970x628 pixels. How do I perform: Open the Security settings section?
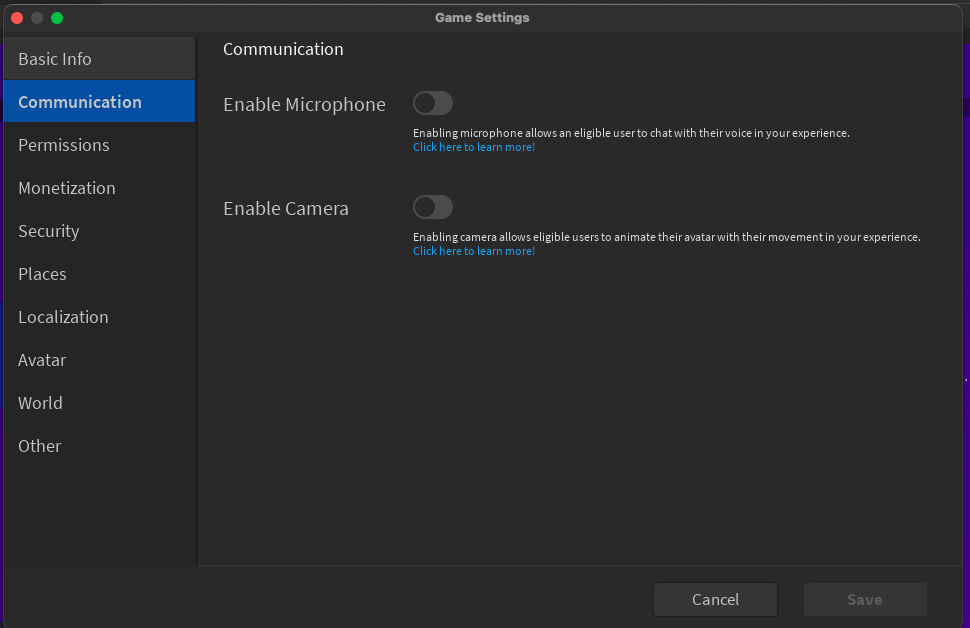pos(48,231)
